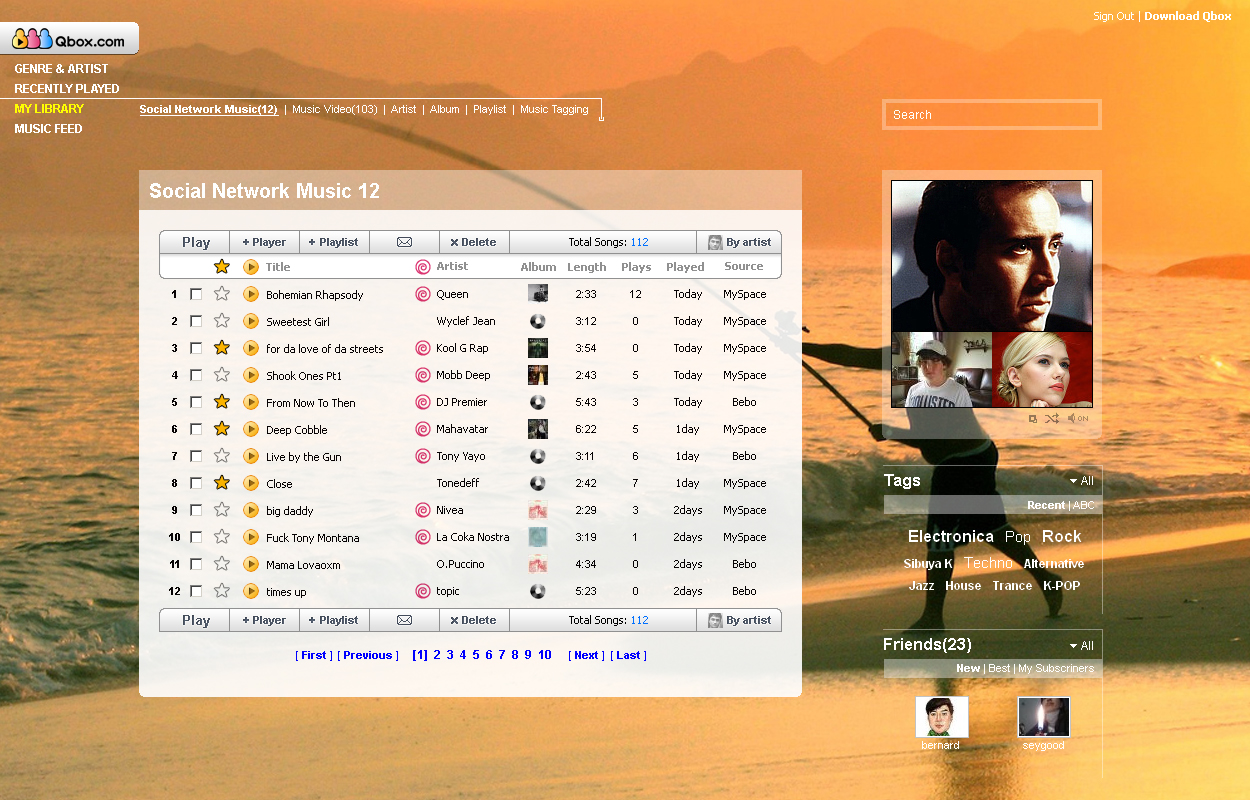Toggle shuffle in the player widget
The height and width of the screenshot is (800, 1250).
tap(1052, 418)
